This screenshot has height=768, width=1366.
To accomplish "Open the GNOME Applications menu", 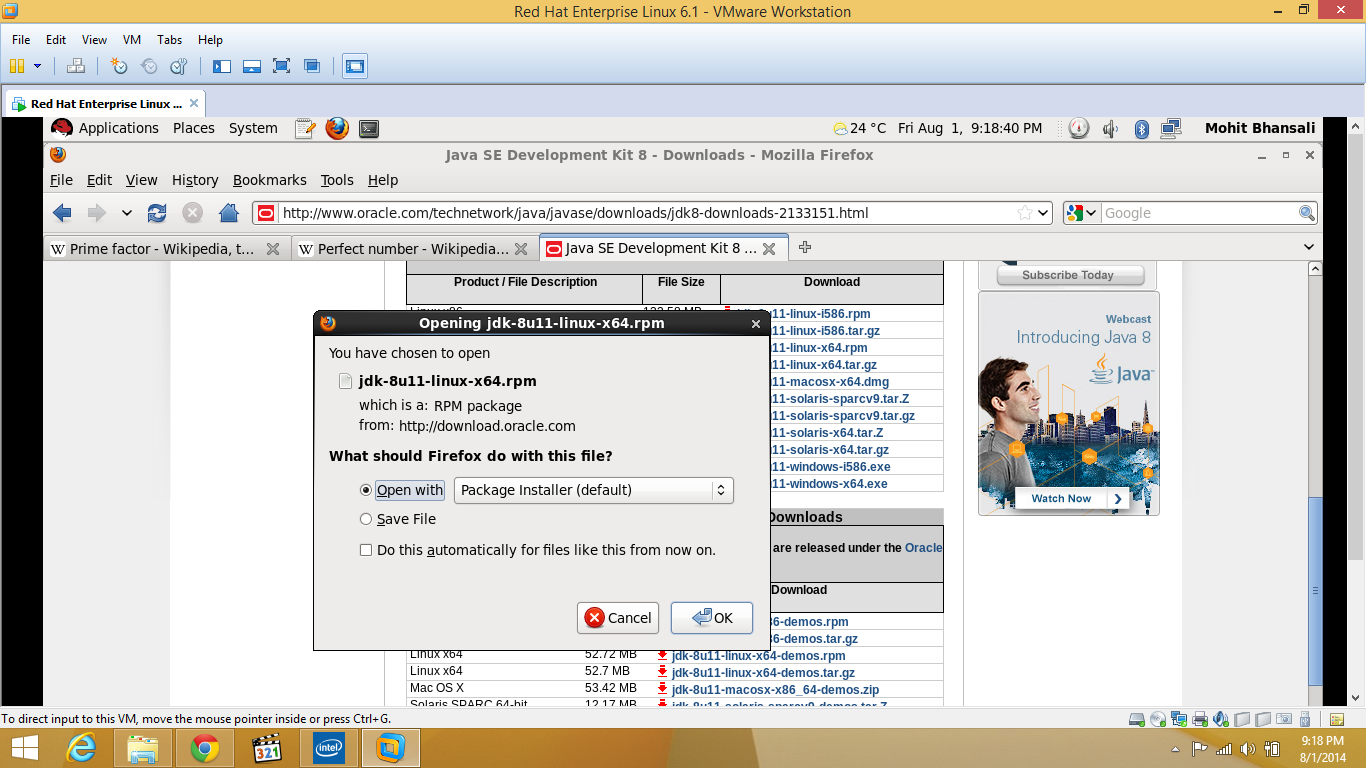I will (118, 128).
